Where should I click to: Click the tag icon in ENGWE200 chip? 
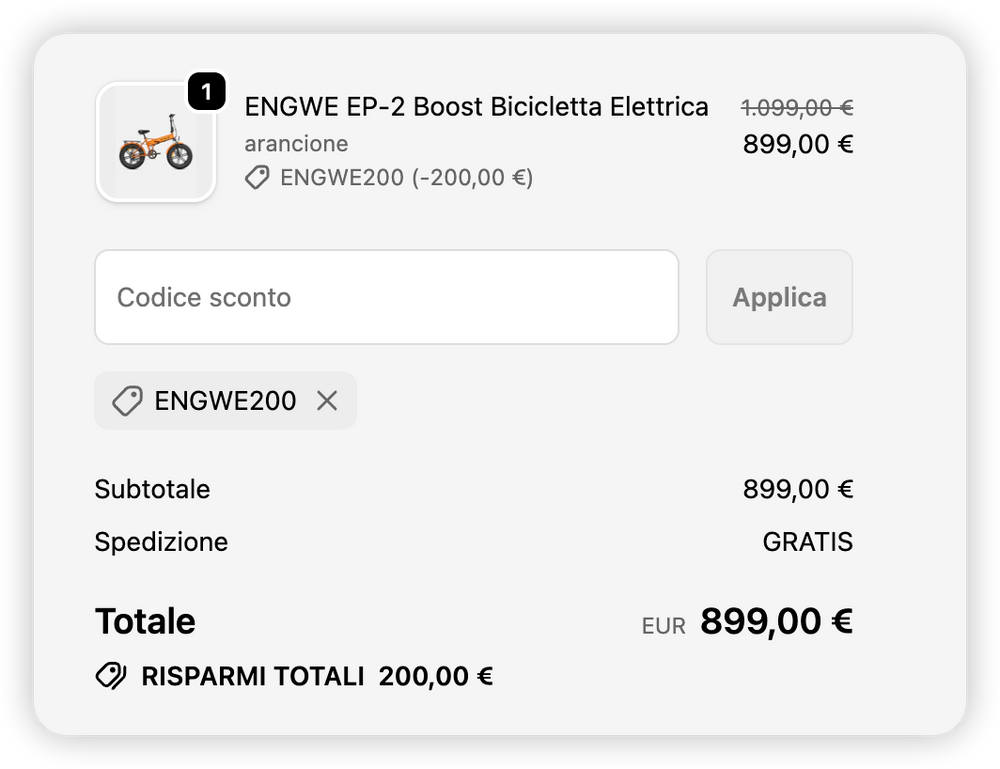coord(127,401)
